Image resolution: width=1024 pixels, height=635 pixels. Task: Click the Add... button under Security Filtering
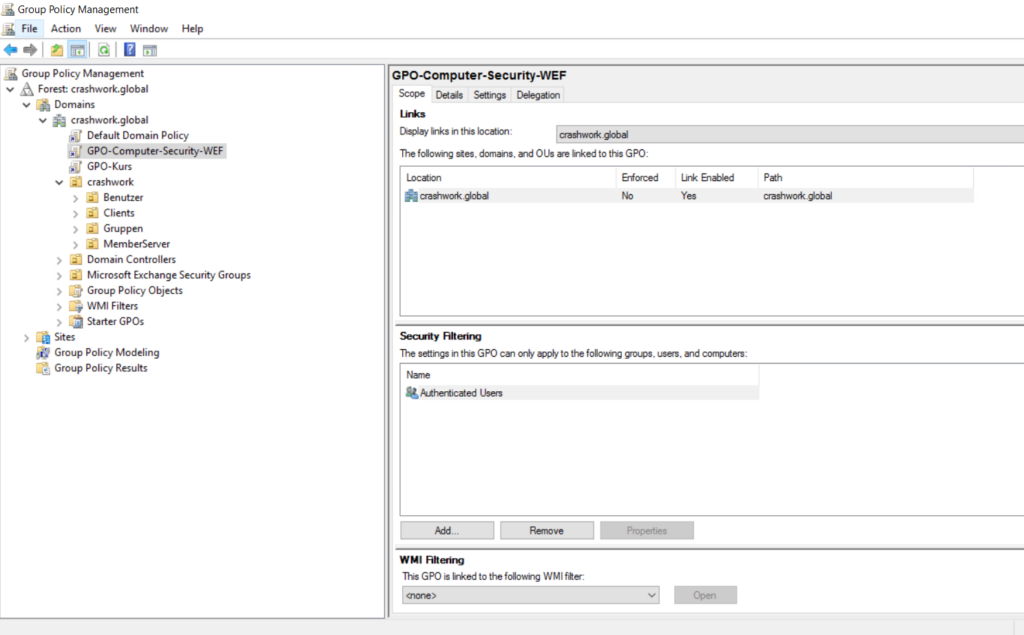tap(447, 530)
